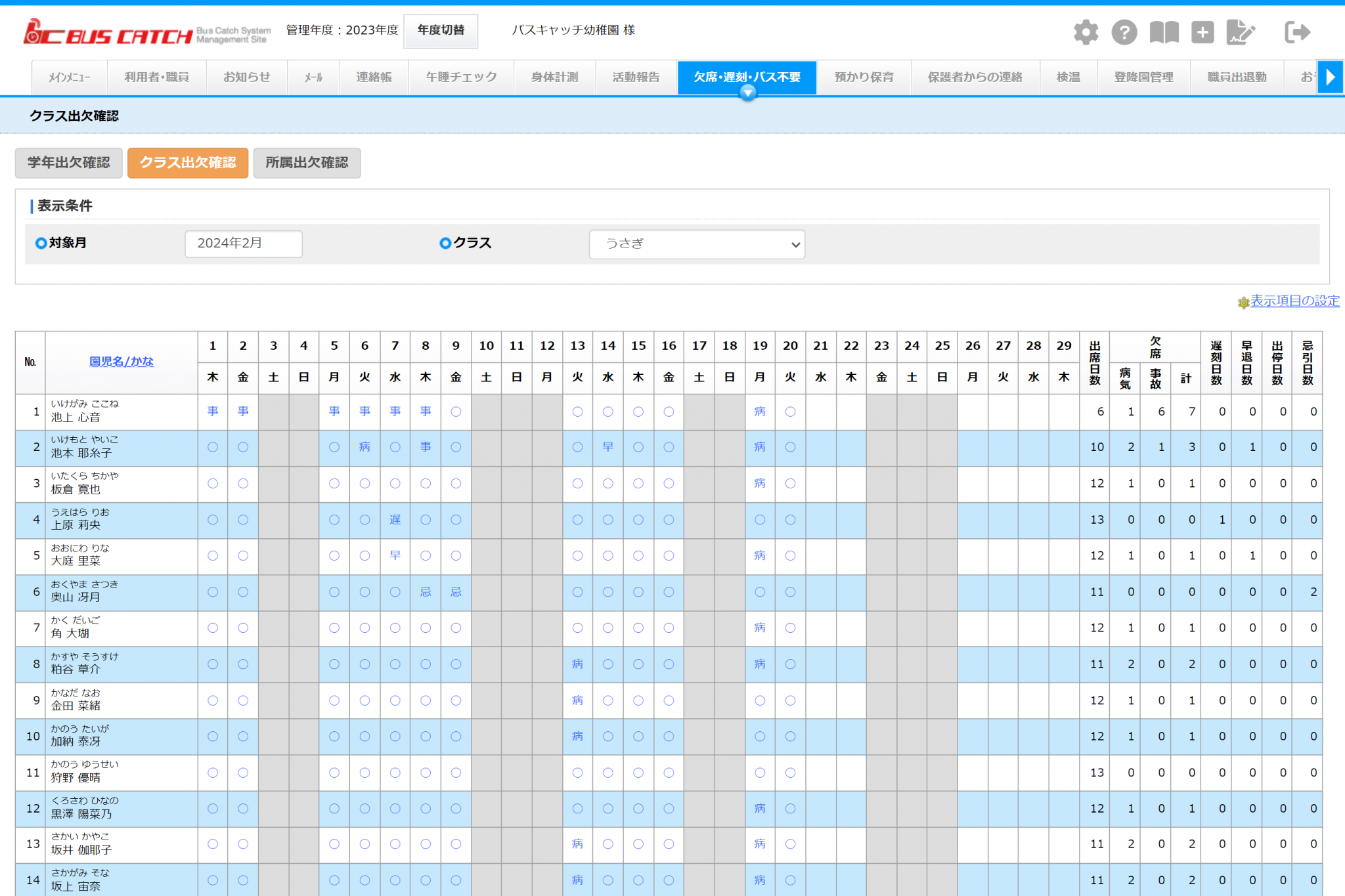Click 早 mark in 大庭 里菜 row
Image resolution: width=1345 pixels, height=896 pixels.
coord(395,555)
